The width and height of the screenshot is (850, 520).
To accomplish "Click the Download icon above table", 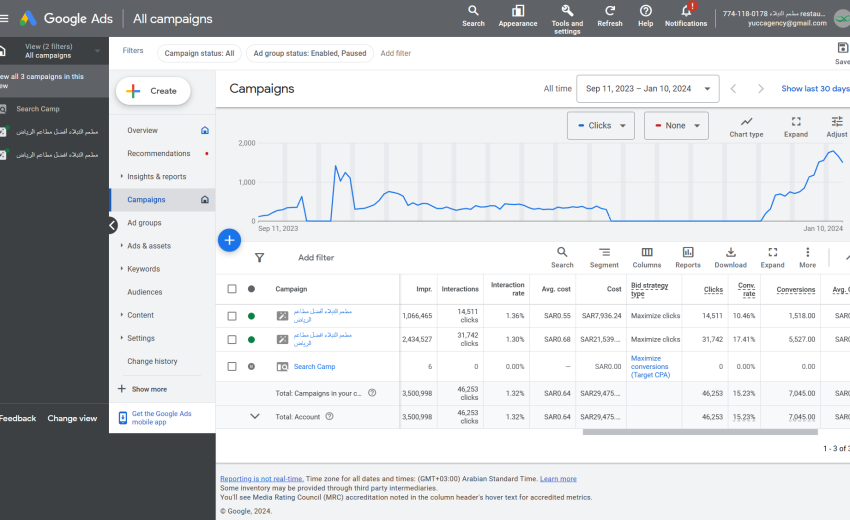I will [730, 253].
